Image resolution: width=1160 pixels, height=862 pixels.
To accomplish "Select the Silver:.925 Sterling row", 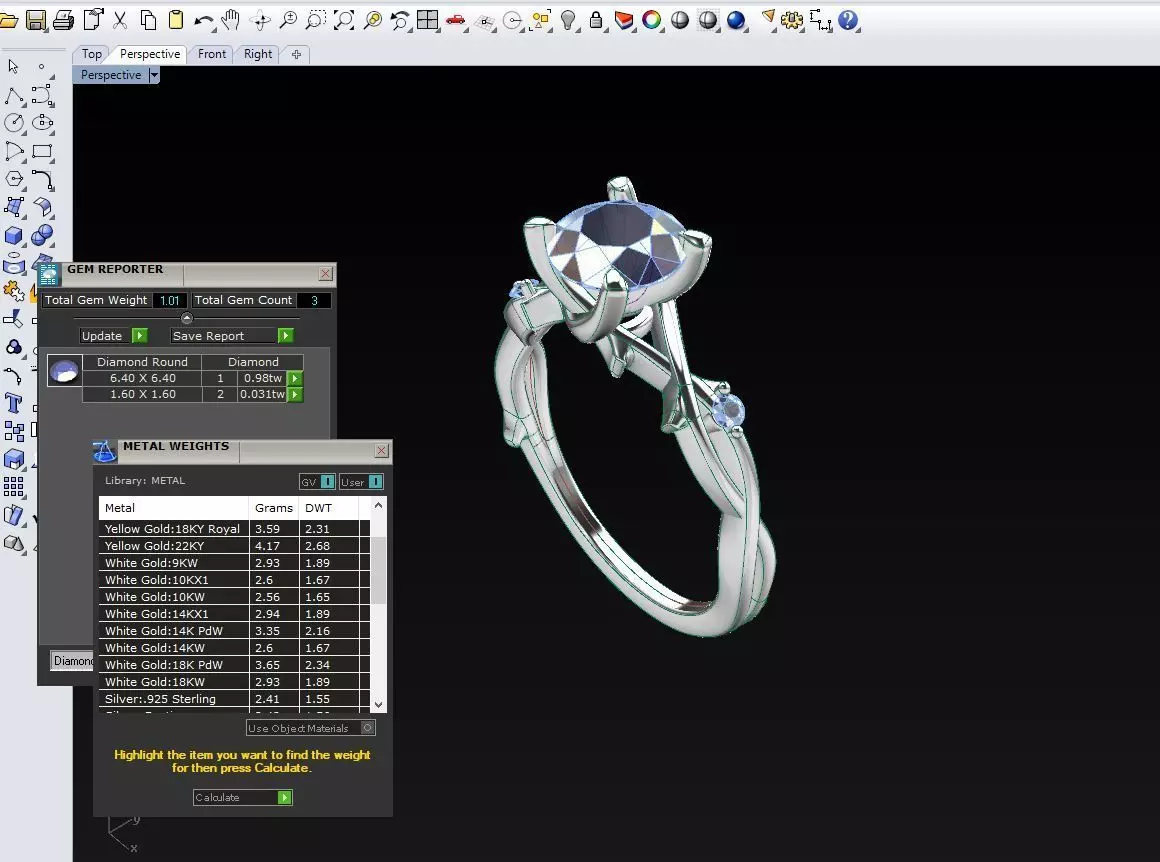I will [x=234, y=699].
